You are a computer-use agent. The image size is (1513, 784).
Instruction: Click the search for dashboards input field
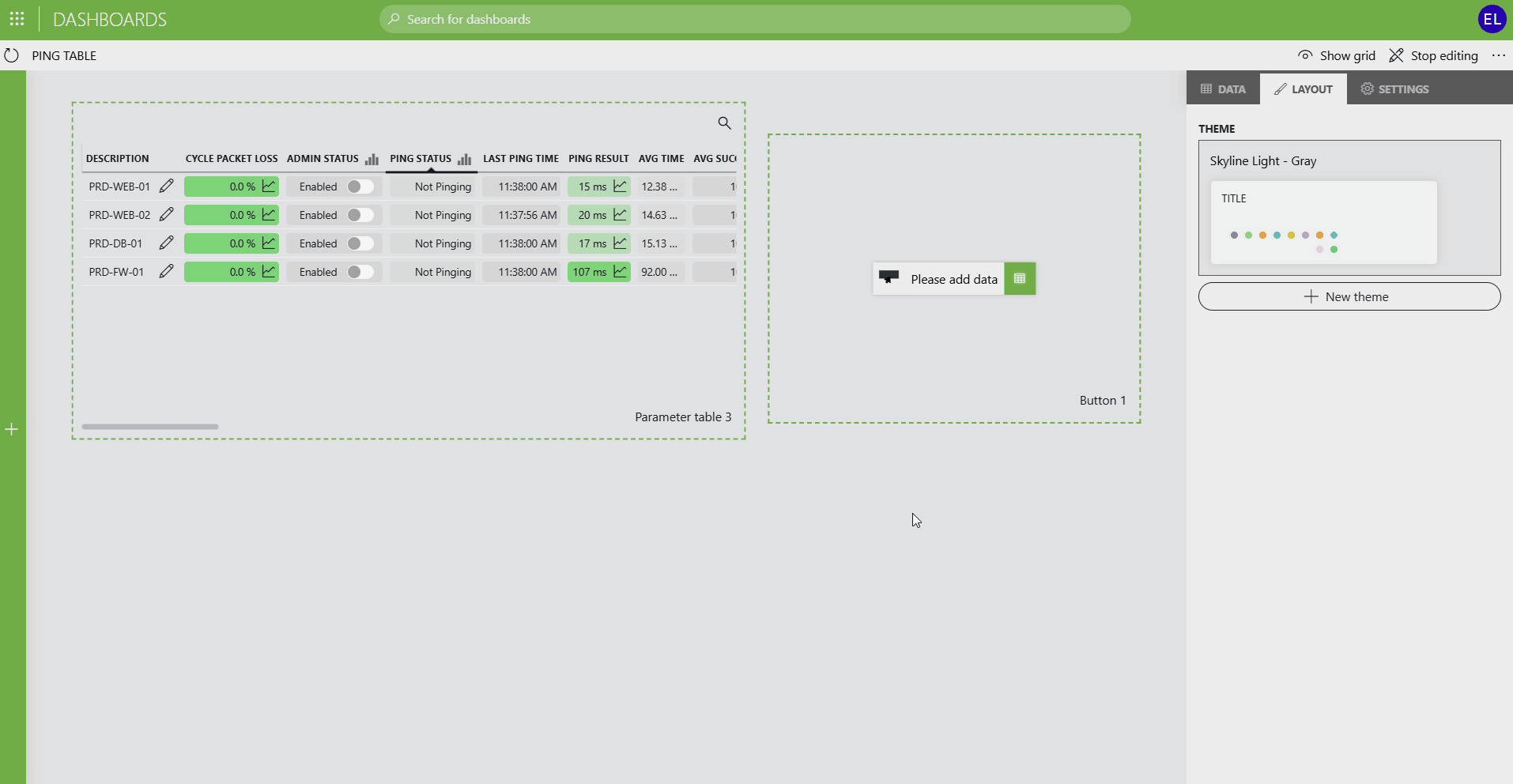754,19
